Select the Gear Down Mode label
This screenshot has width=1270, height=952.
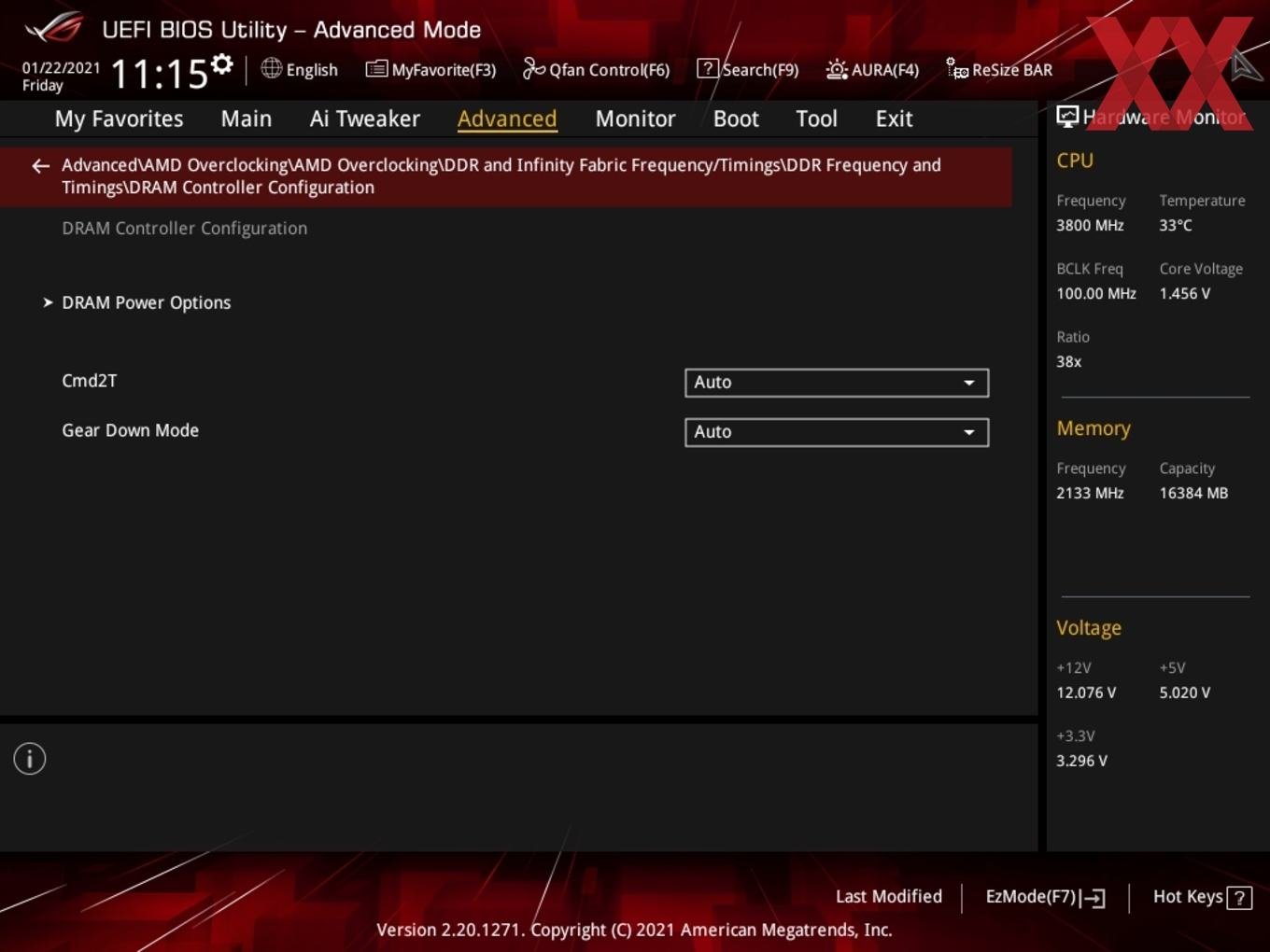[130, 430]
